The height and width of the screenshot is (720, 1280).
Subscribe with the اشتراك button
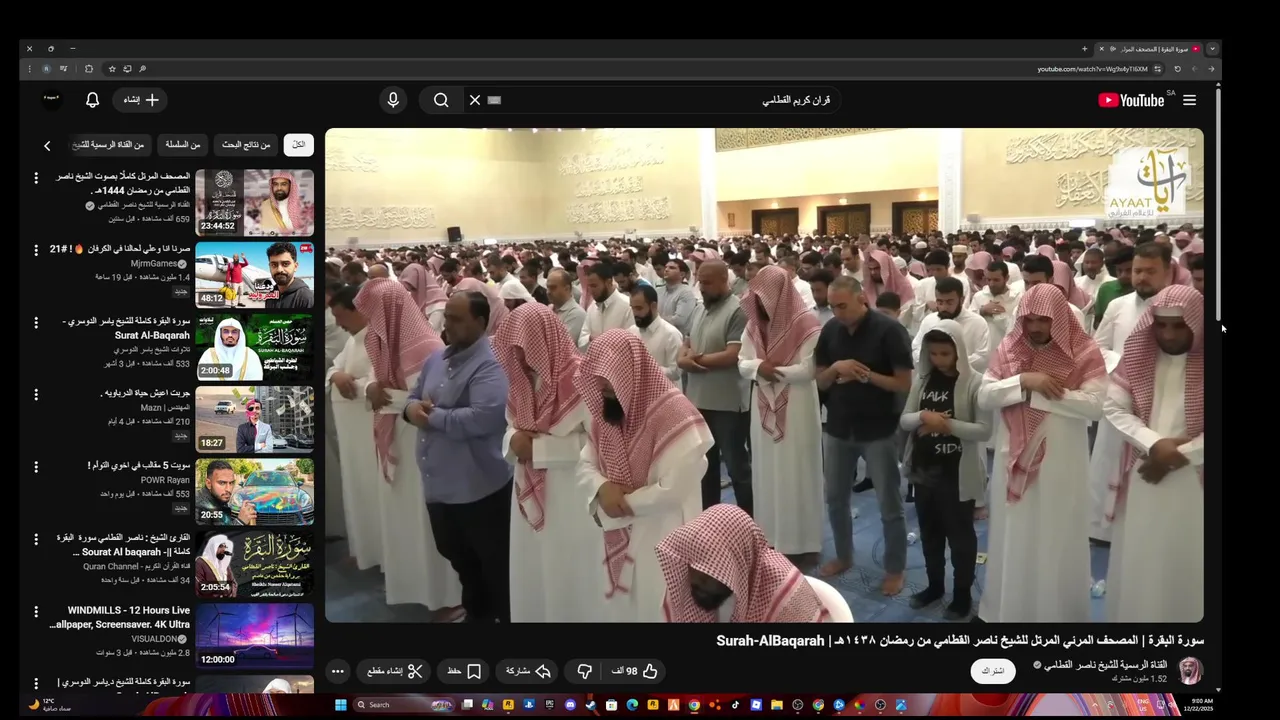tap(993, 671)
